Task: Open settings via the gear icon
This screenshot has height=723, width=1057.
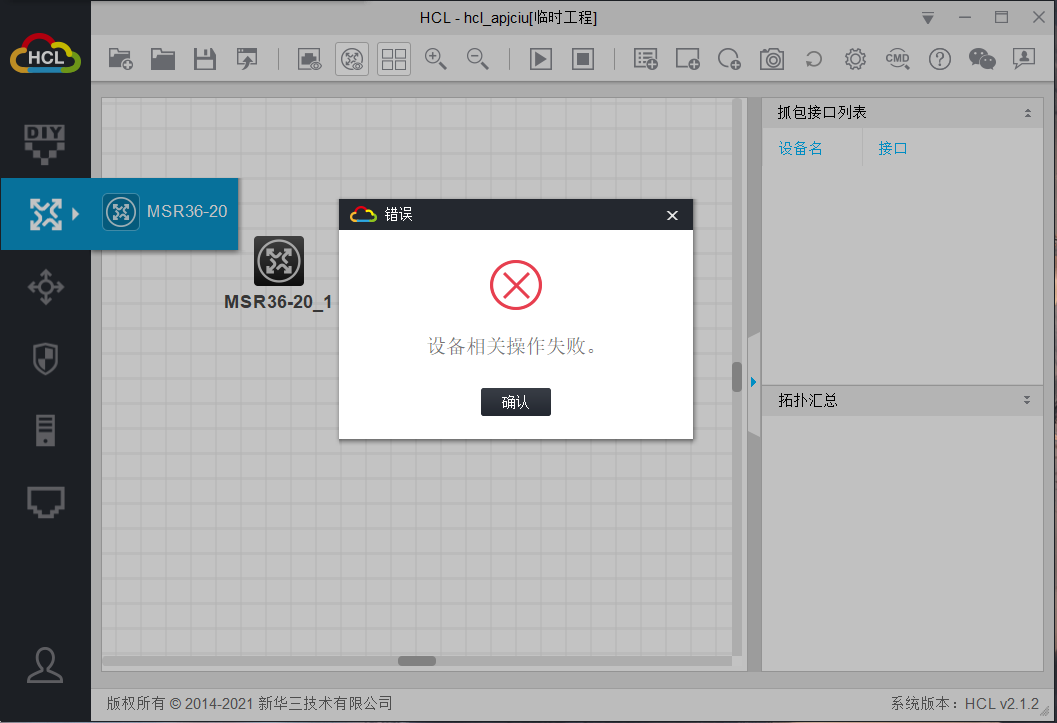Action: point(855,59)
